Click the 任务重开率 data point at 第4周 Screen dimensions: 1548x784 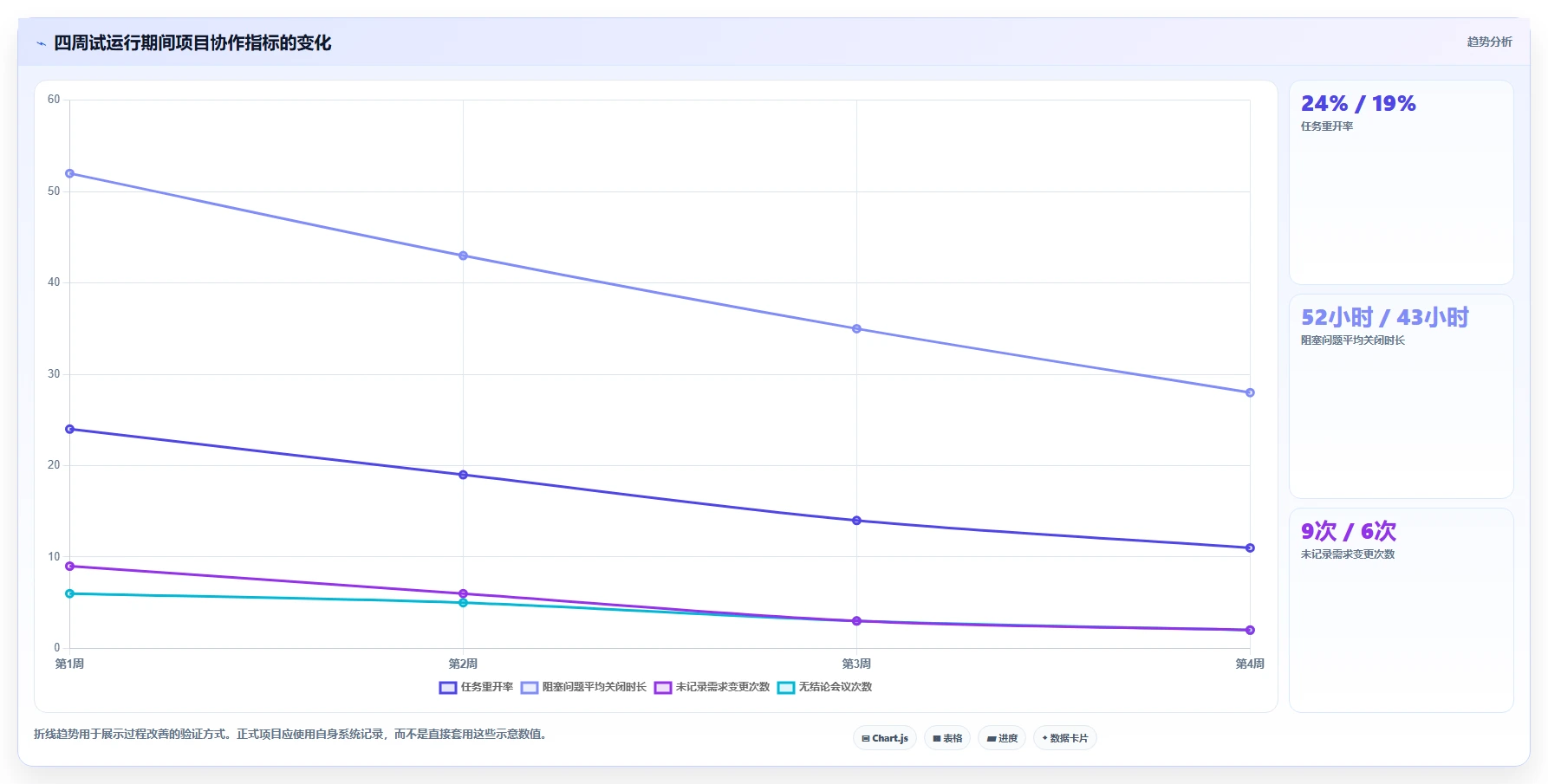click(x=1250, y=548)
